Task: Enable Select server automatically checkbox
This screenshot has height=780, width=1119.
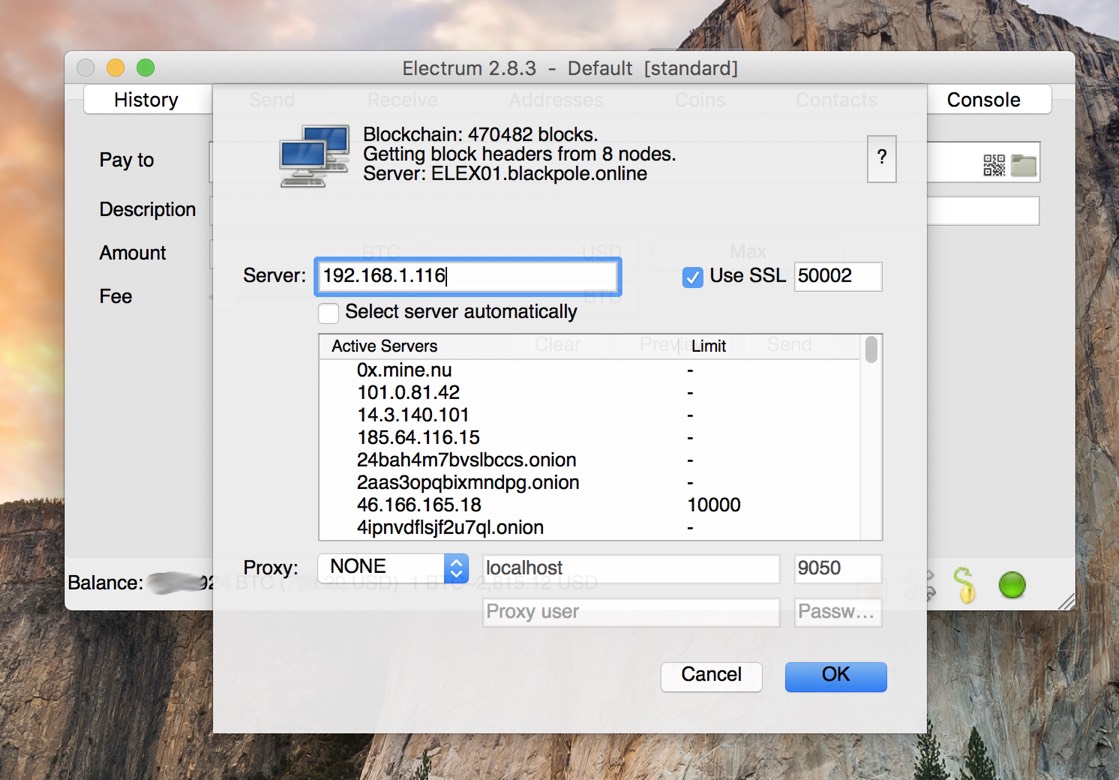Action: pos(328,313)
